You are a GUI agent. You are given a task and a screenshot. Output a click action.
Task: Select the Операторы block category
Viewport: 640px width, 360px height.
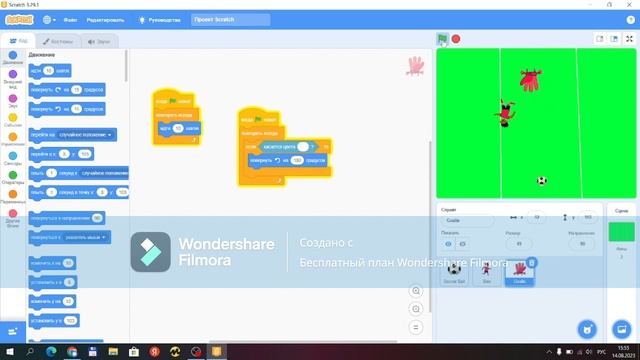tap(13, 178)
